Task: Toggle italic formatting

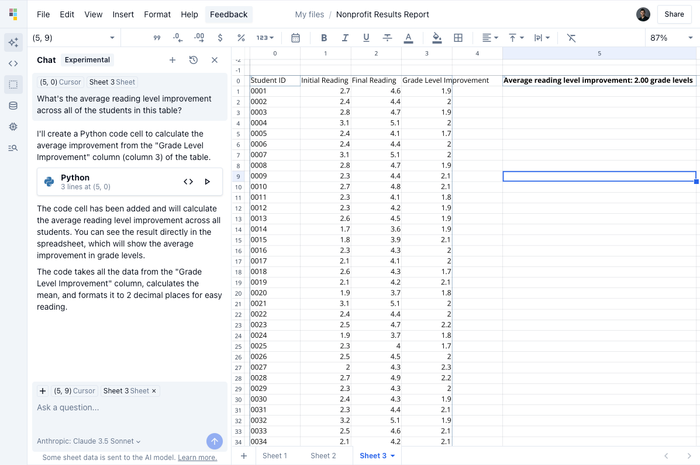Action: coord(345,38)
